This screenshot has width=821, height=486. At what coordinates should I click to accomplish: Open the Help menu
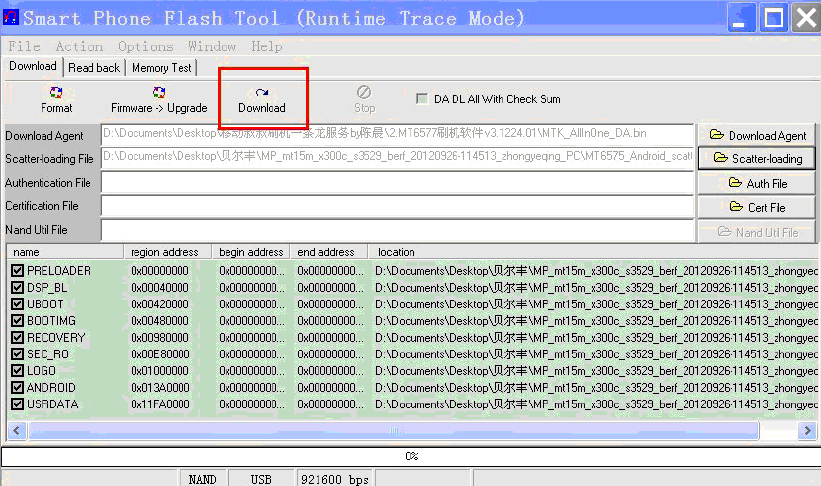pyautogui.click(x=267, y=46)
